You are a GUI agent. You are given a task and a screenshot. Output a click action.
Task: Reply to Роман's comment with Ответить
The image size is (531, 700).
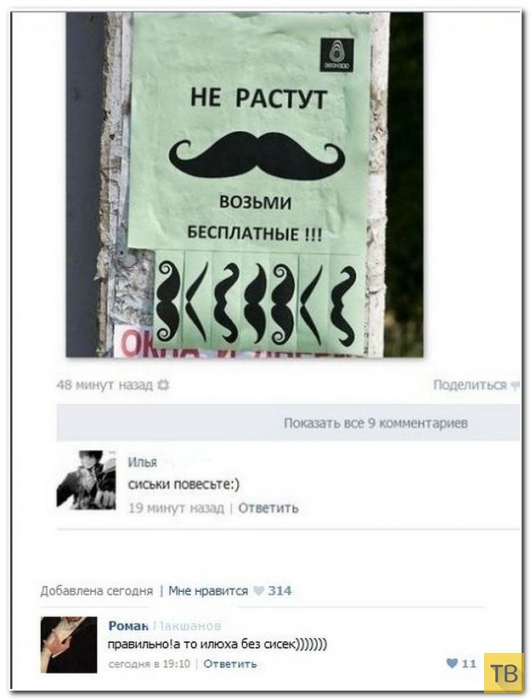(x=230, y=664)
